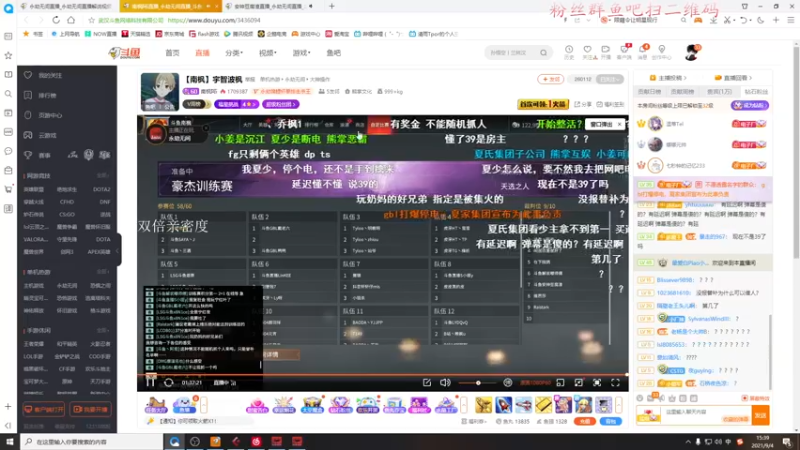Toggle theater mode player icon
The height and width of the screenshot is (450, 800).
(x=579, y=382)
